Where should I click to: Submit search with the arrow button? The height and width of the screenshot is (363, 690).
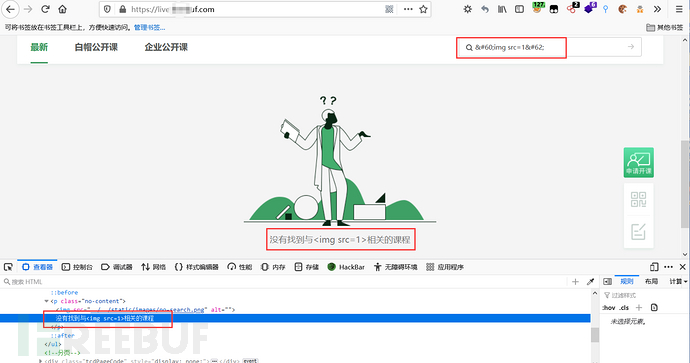pos(631,47)
